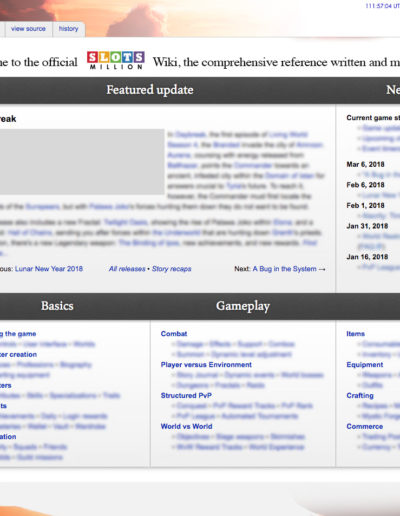Click the Feb 1, 2018 date
The height and width of the screenshot is (516, 400).
pyautogui.click(x=365, y=205)
